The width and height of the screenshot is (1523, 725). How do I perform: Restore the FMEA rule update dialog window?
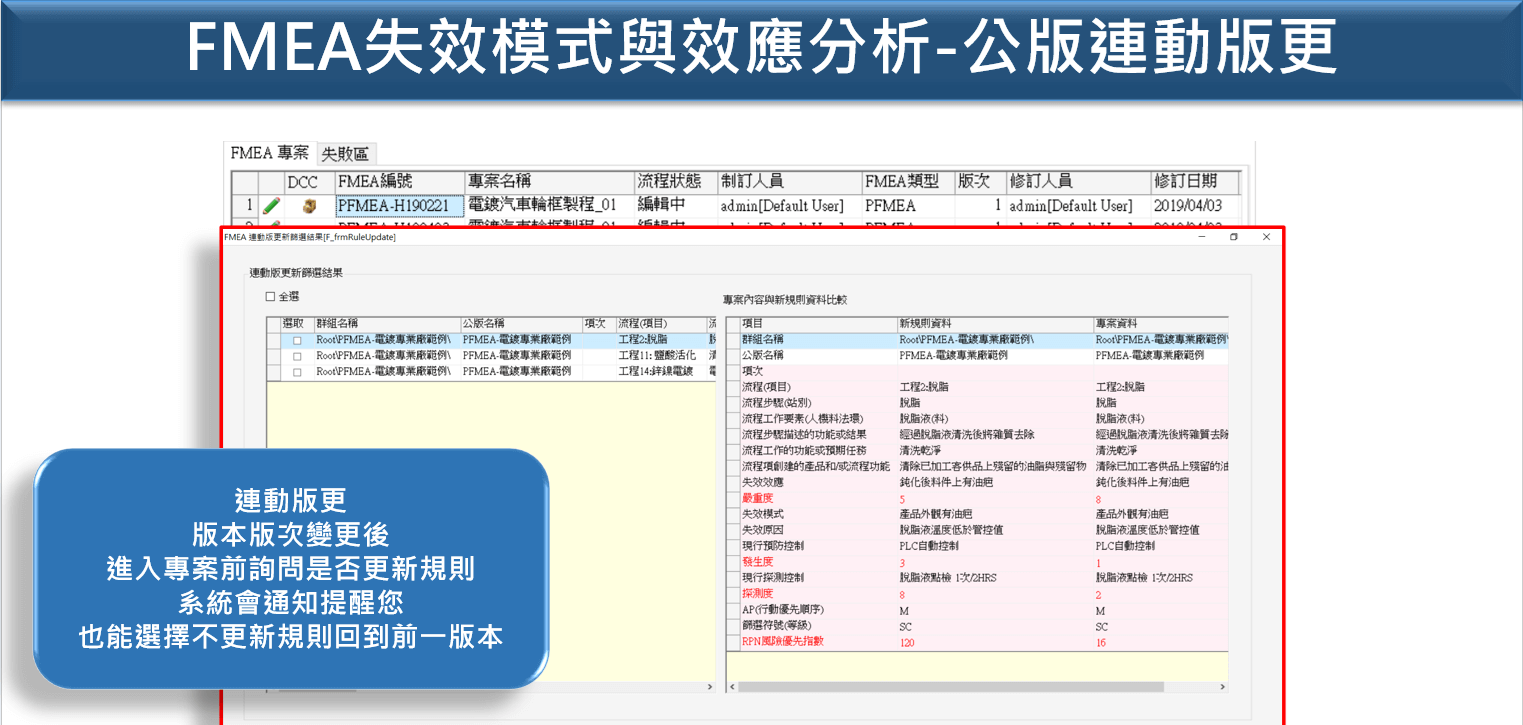click(1234, 237)
